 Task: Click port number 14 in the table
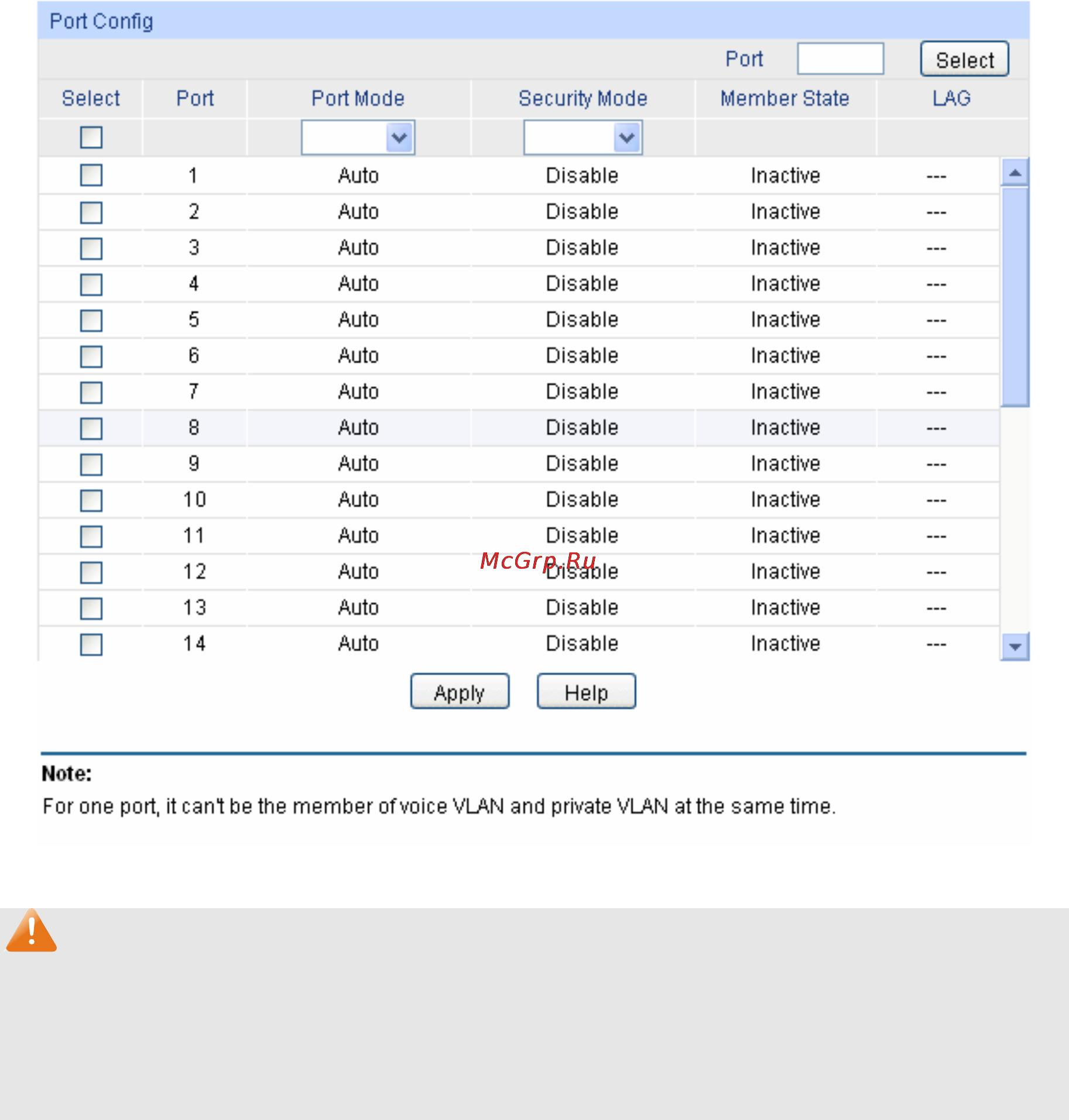194,644
